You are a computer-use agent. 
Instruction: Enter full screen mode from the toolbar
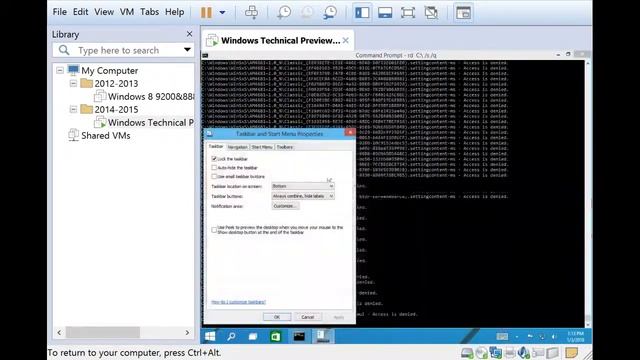click(408, 13)
